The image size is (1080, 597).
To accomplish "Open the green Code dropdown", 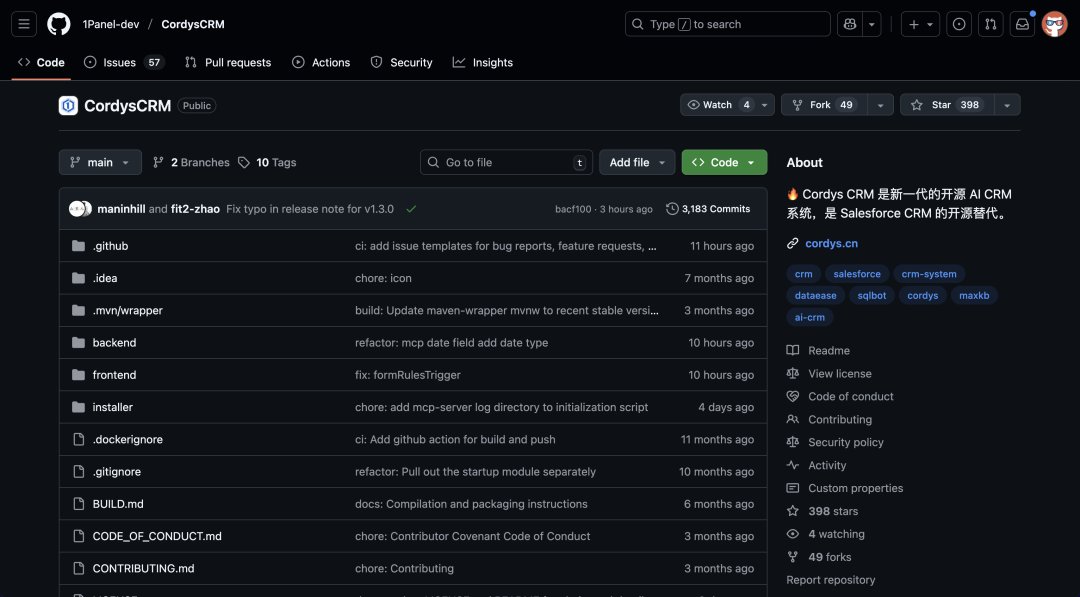I will click(724, 162).
